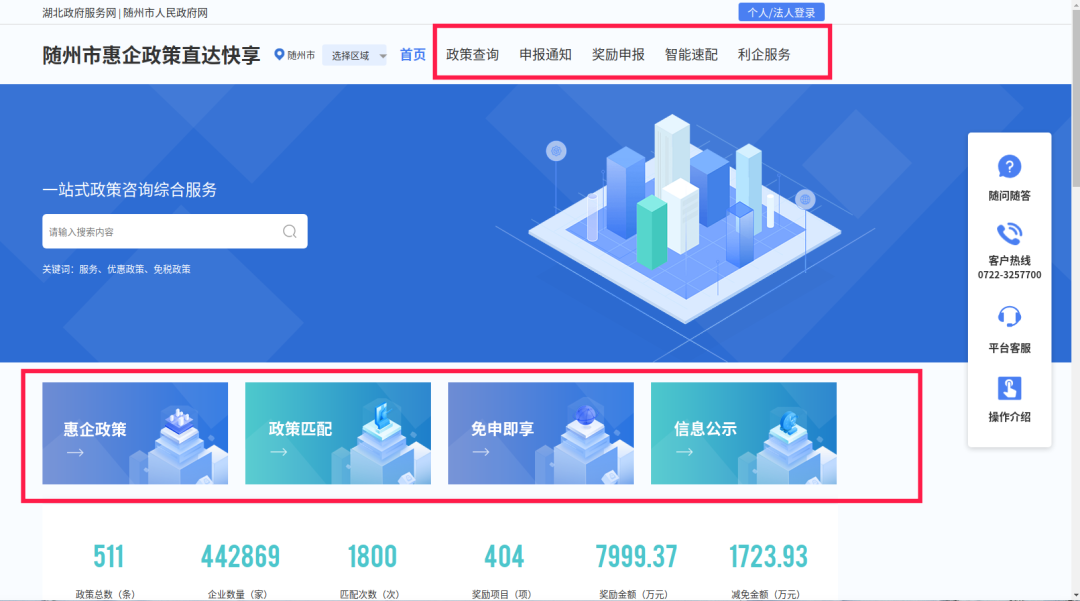Open the 惠企政策 banner tile
The width and height of the screenshot is (1080, 601).
coord(135,433)
